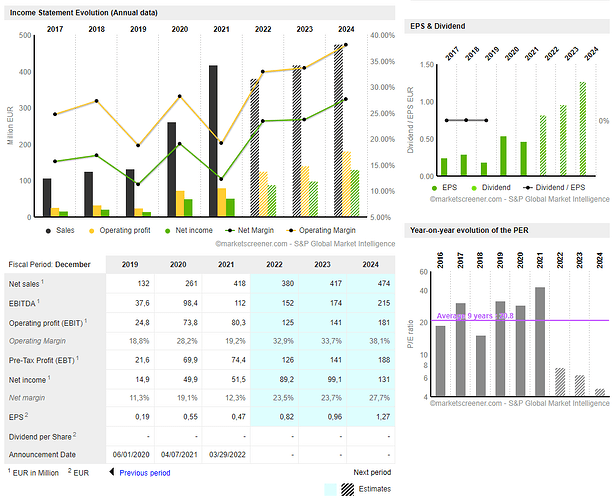Click the striped Estimates legend icon
This screenshot has height=500, width=614.
(x=348, y=489)
